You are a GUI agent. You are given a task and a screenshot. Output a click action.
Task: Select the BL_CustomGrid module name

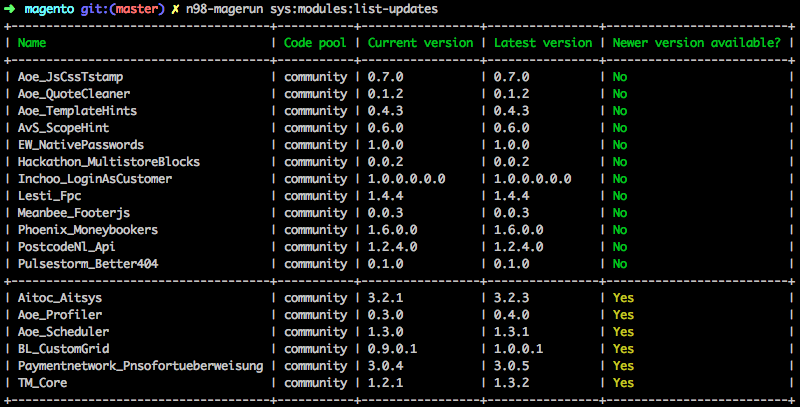[63, 349]
